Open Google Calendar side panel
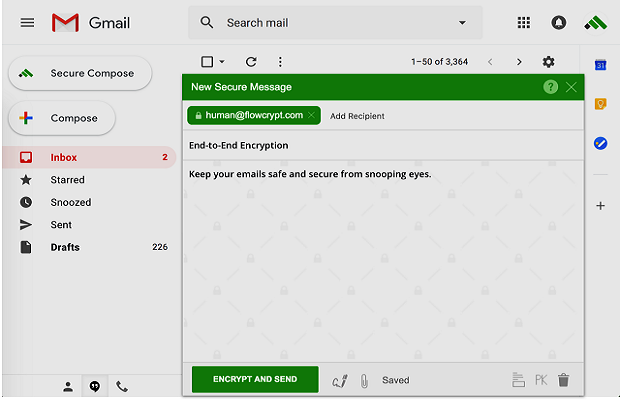This screenshot has height=400, width=620. (600, 64)
